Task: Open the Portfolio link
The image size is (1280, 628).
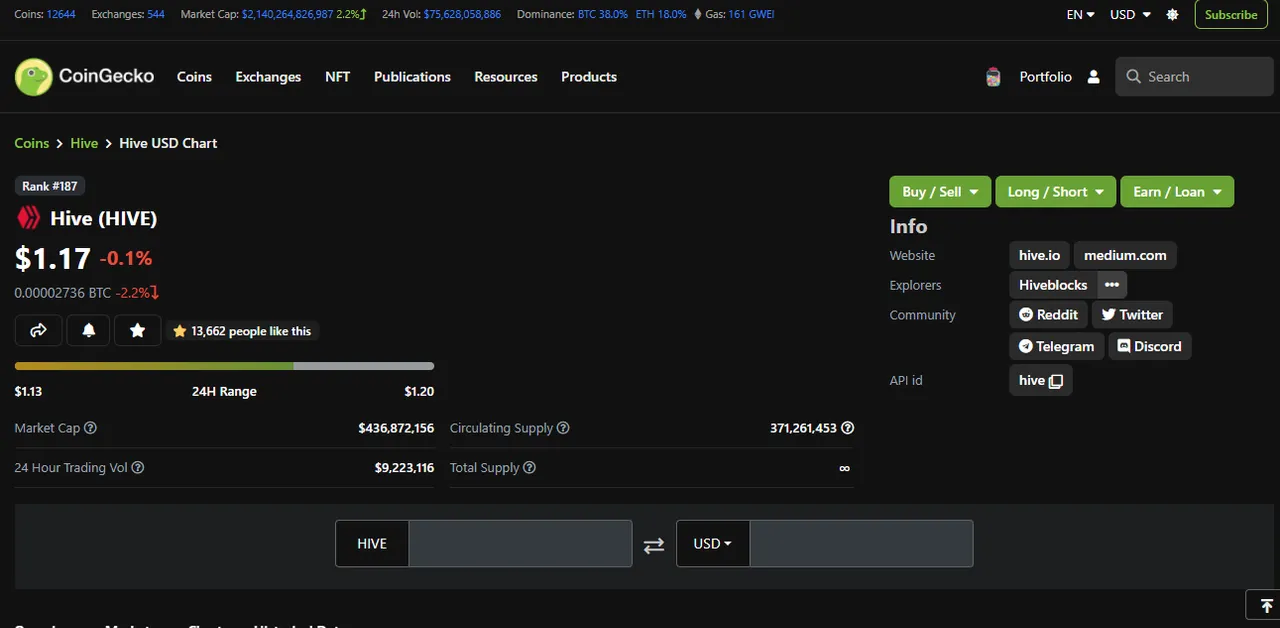Action: (x=1045, y=77)
